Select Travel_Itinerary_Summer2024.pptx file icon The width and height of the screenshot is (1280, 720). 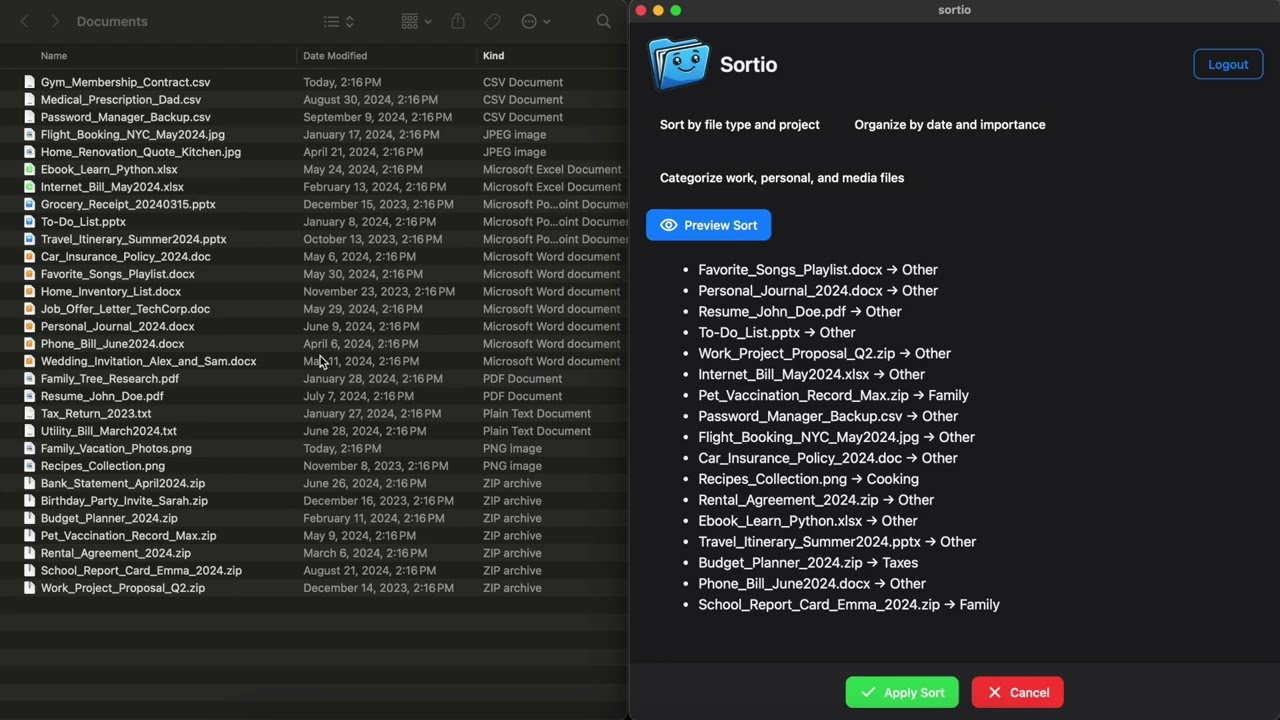(29, 239)
